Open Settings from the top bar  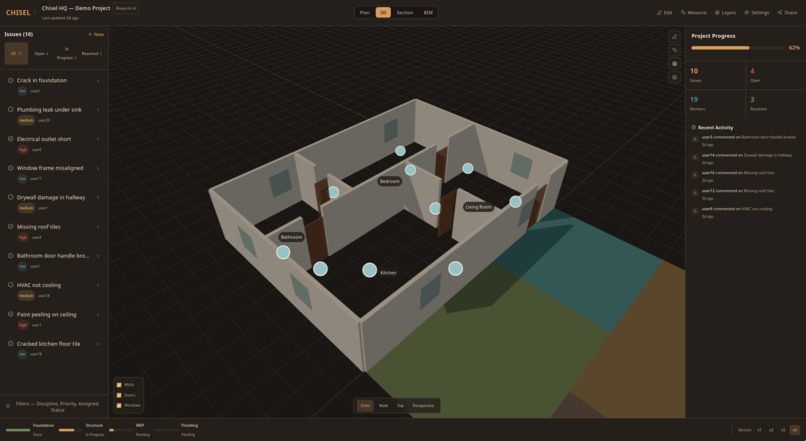(757, 12)
